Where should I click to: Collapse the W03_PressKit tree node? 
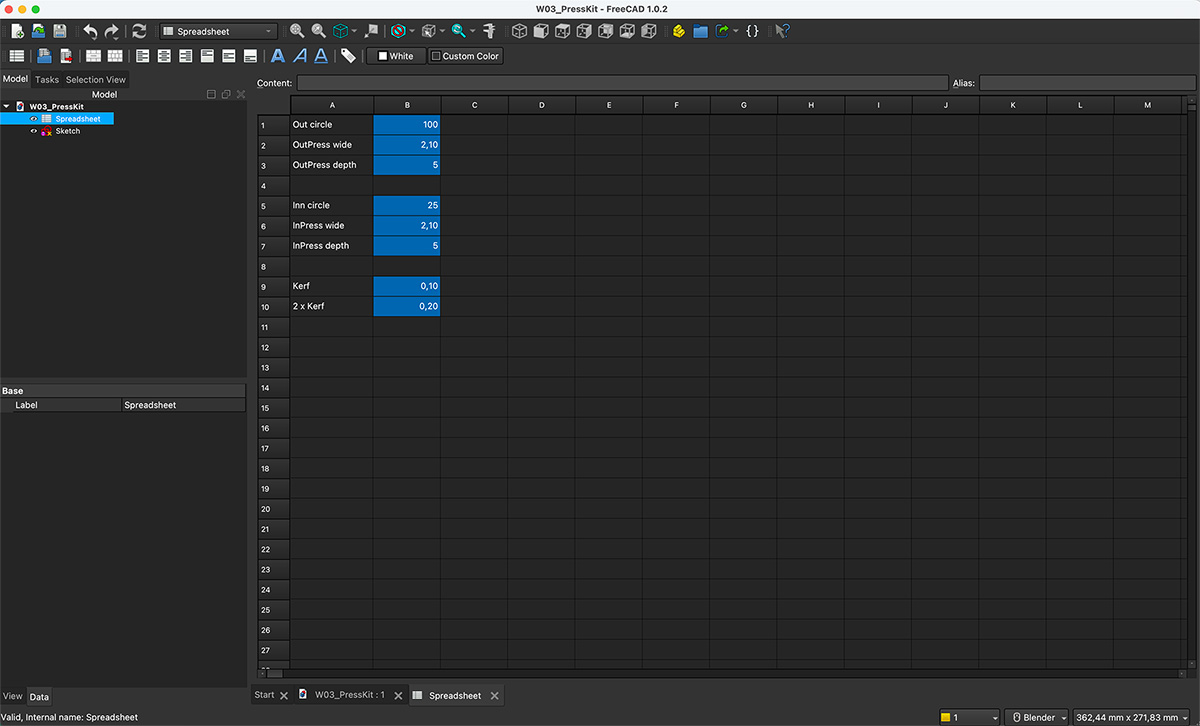[7, 105]
